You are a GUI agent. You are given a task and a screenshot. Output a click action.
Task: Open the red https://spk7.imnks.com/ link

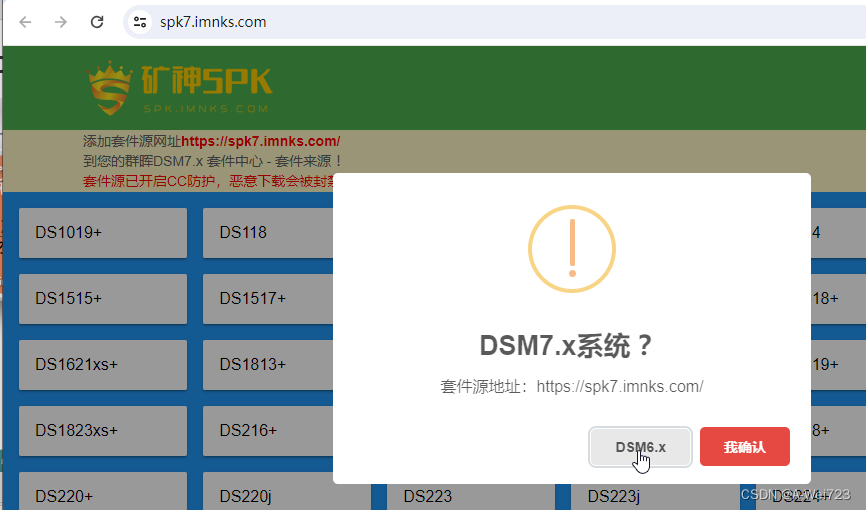point(261,141)
